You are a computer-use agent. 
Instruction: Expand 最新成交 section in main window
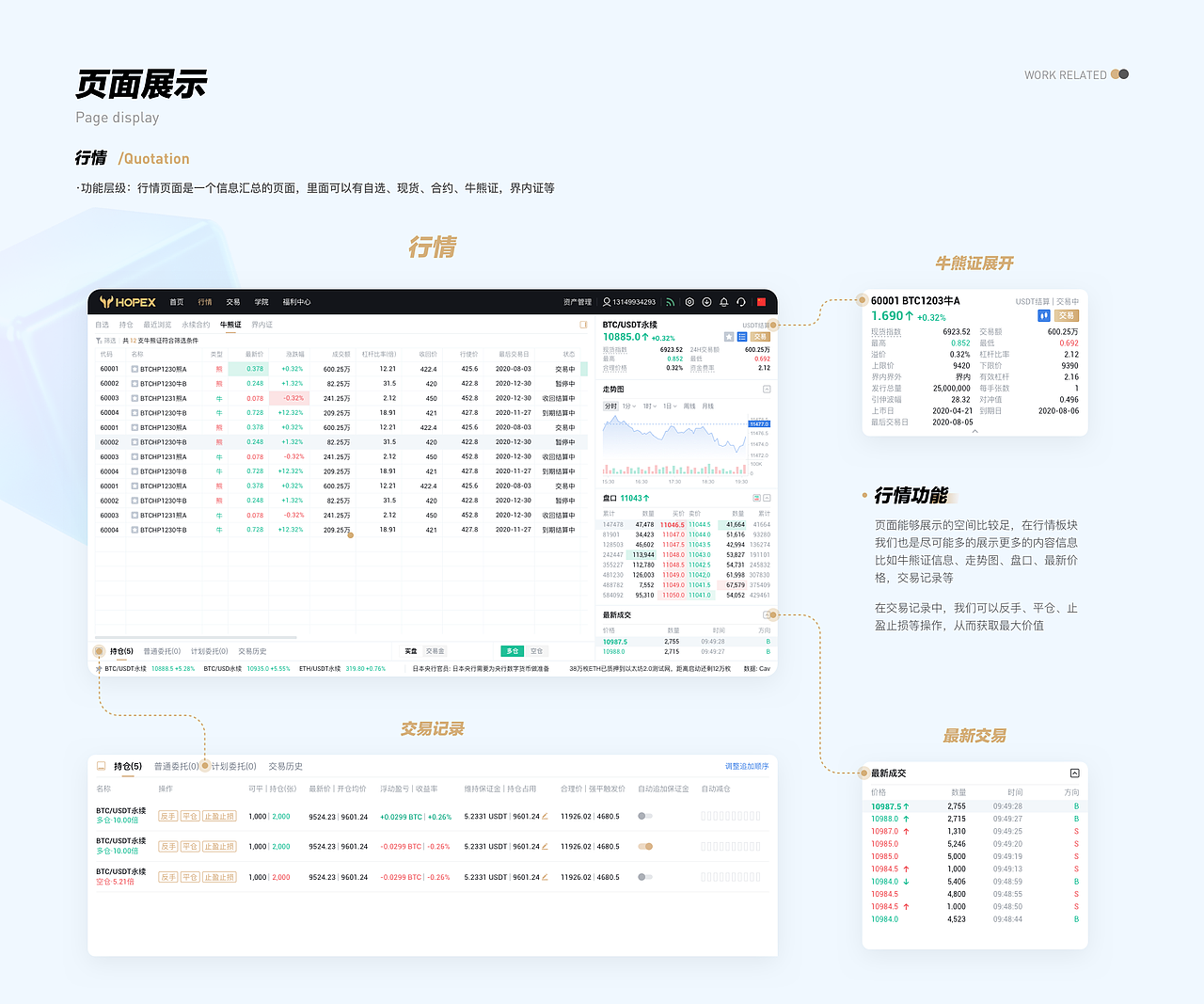click(767, 615)
